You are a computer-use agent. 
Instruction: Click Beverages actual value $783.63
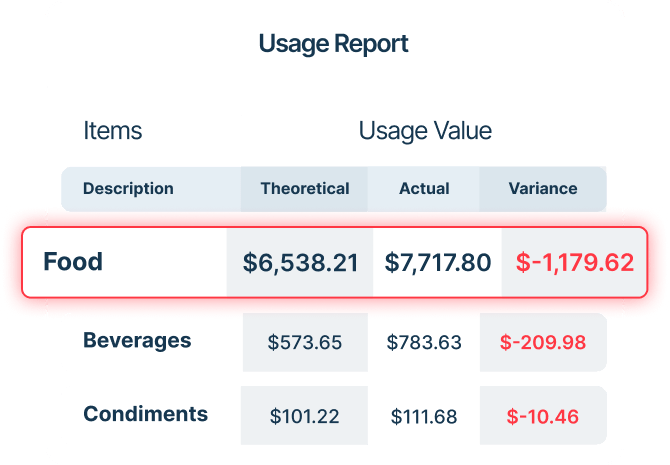pos(424,342)
